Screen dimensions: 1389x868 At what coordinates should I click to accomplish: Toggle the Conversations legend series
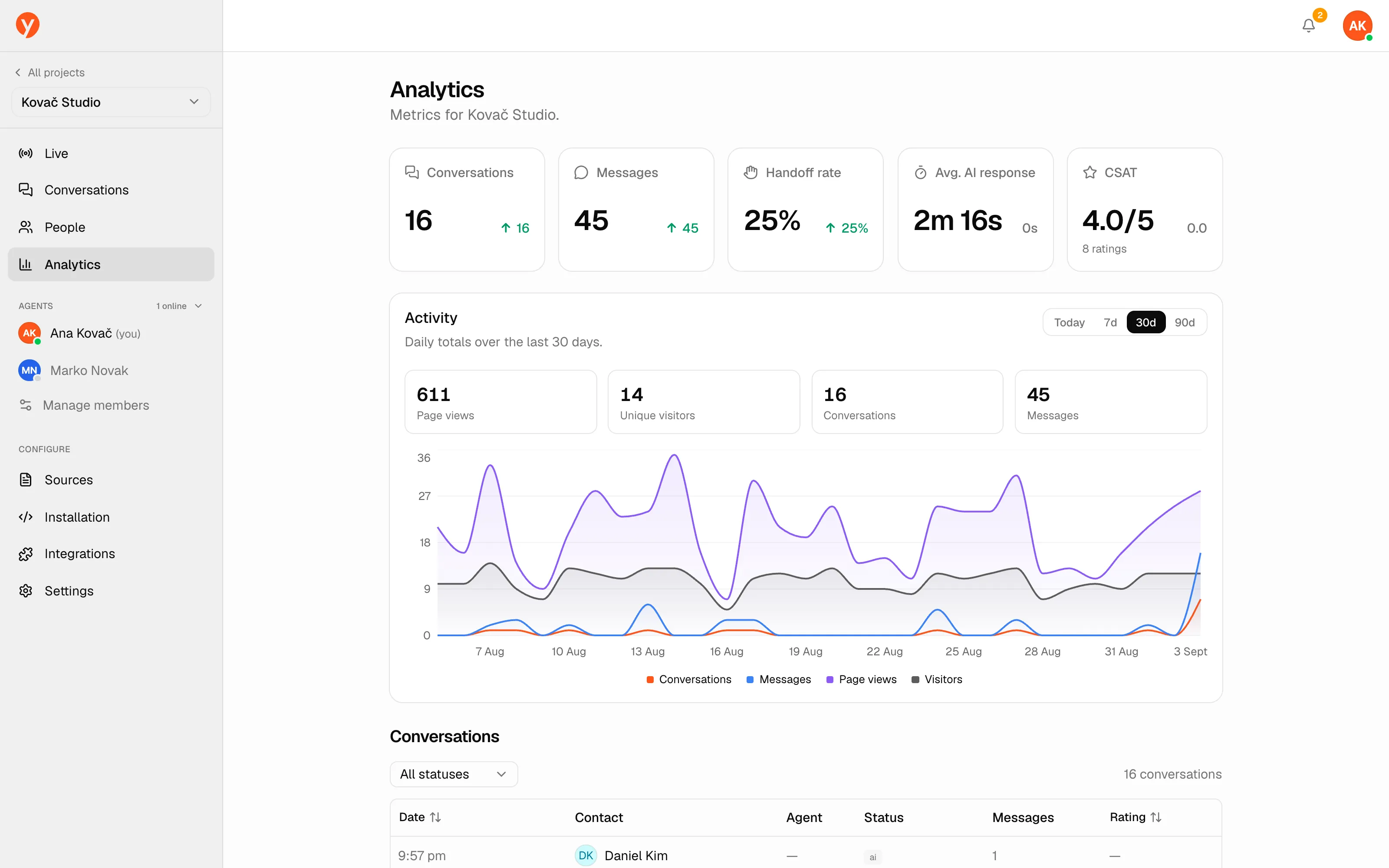point(689,679)
